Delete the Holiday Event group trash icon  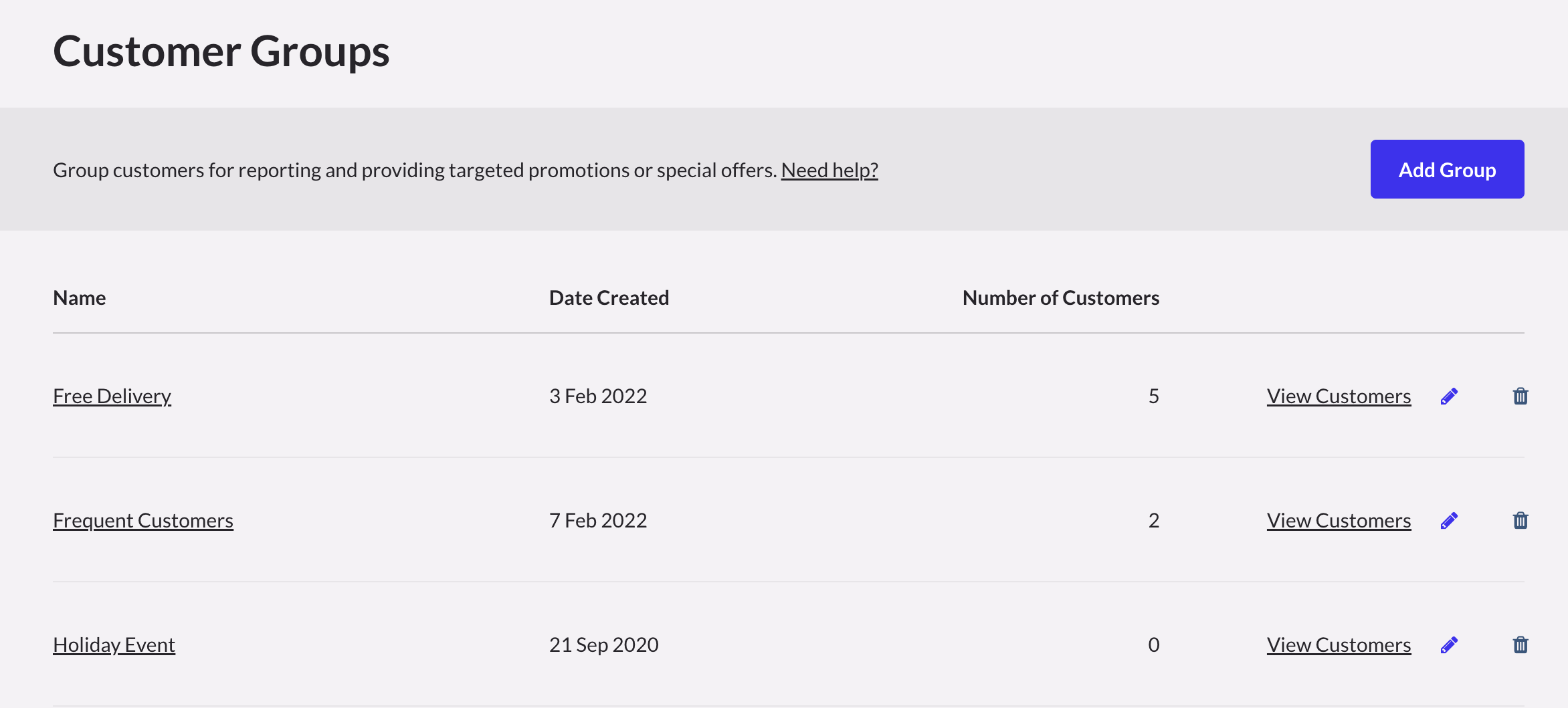pyautogui.click(x=1520, y=645)
